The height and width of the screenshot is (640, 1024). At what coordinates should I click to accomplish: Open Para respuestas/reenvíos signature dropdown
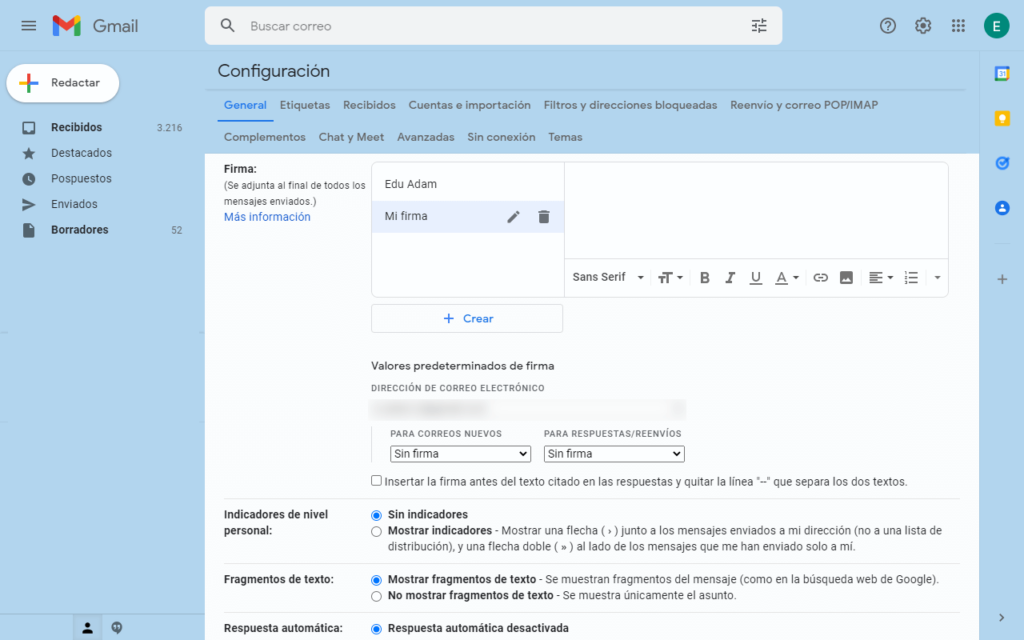(614, 454)
